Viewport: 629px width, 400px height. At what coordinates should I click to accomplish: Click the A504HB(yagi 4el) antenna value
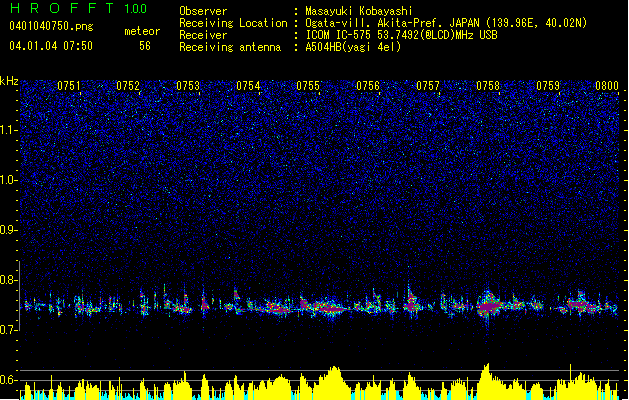point(353,47)
